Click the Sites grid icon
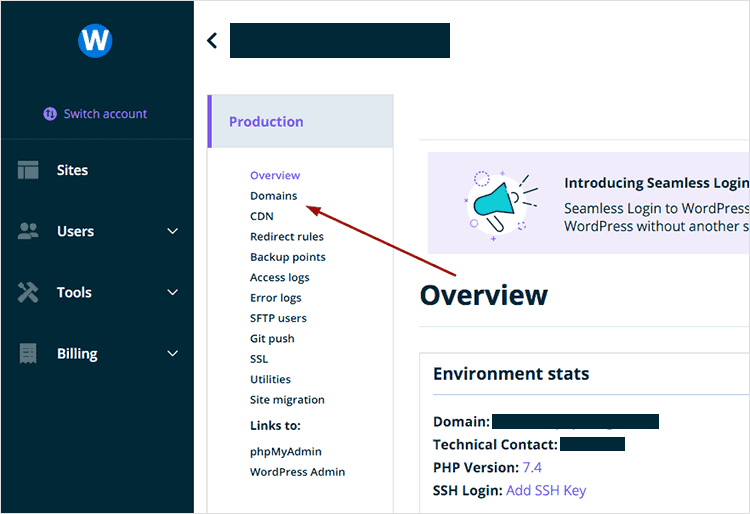 [28, 170]
